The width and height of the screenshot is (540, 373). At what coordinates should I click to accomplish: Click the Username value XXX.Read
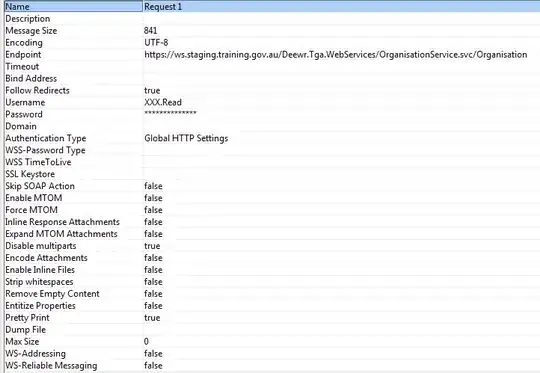163,102
